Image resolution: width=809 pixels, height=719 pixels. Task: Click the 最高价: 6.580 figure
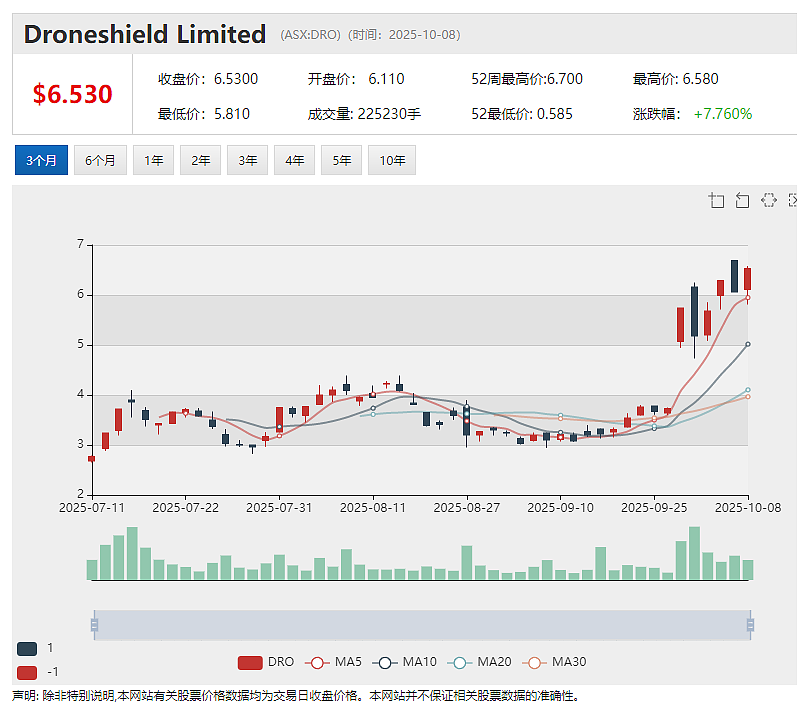coord(675,79)
